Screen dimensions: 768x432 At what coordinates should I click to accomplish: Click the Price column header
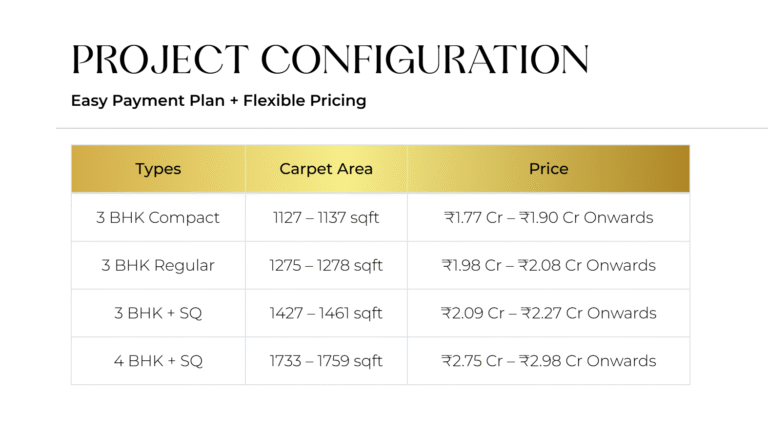(x=548, y=169)
